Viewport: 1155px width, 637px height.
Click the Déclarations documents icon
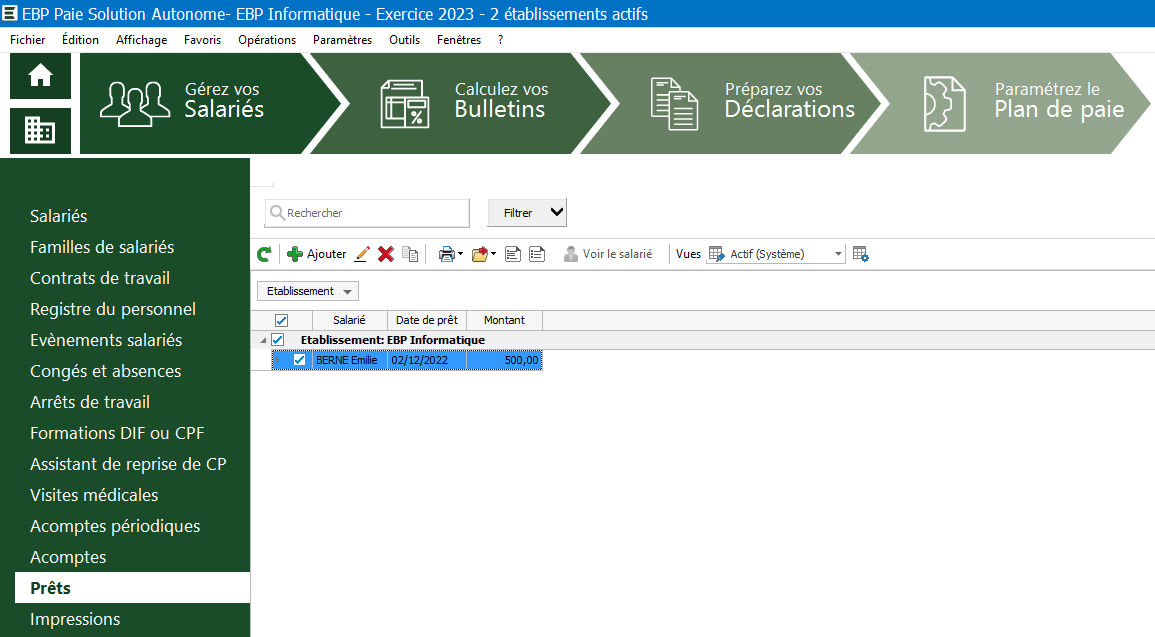click(674, 104)
